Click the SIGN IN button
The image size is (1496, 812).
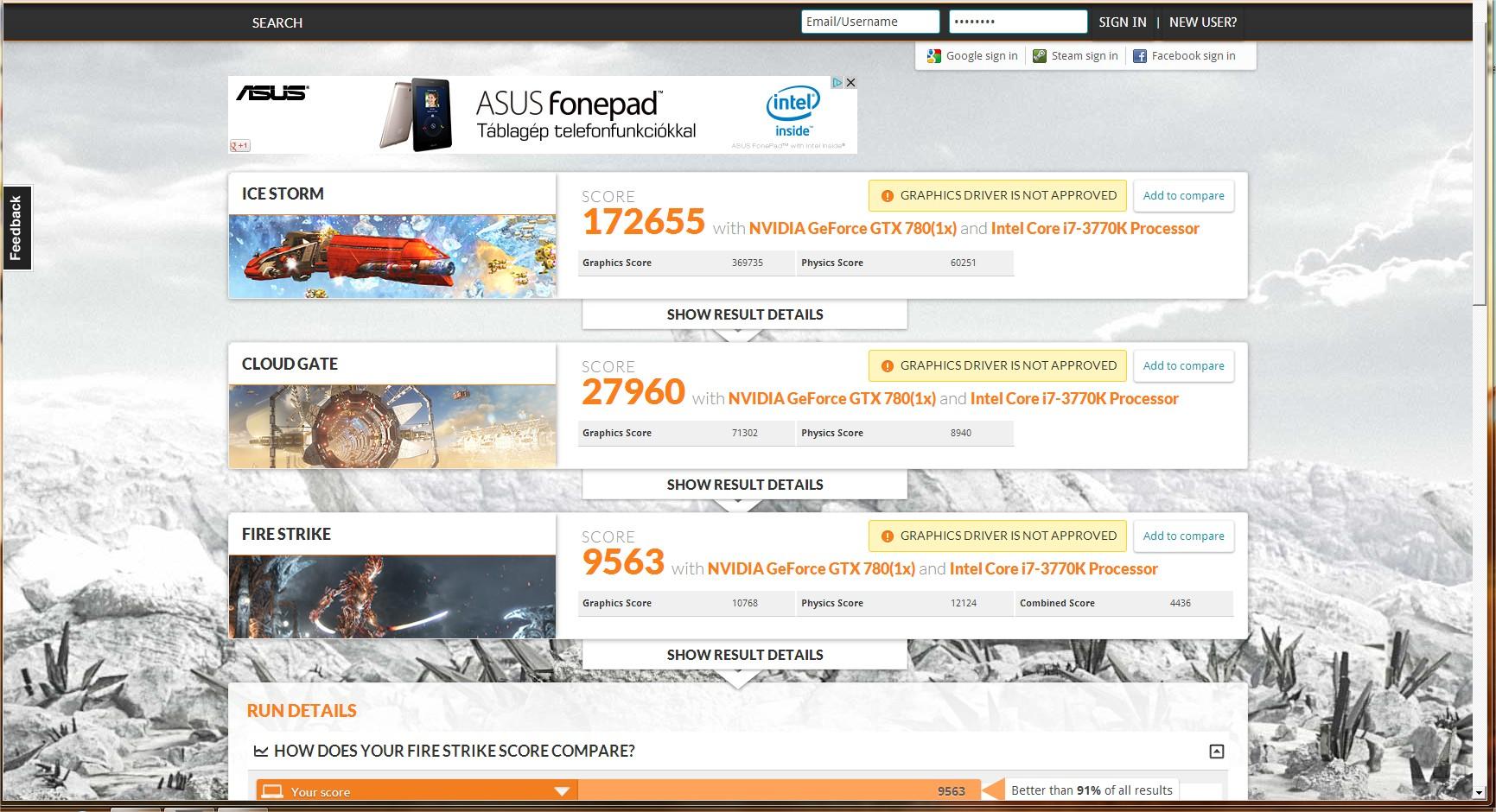pyautogui.click(x=1123, y=22)
